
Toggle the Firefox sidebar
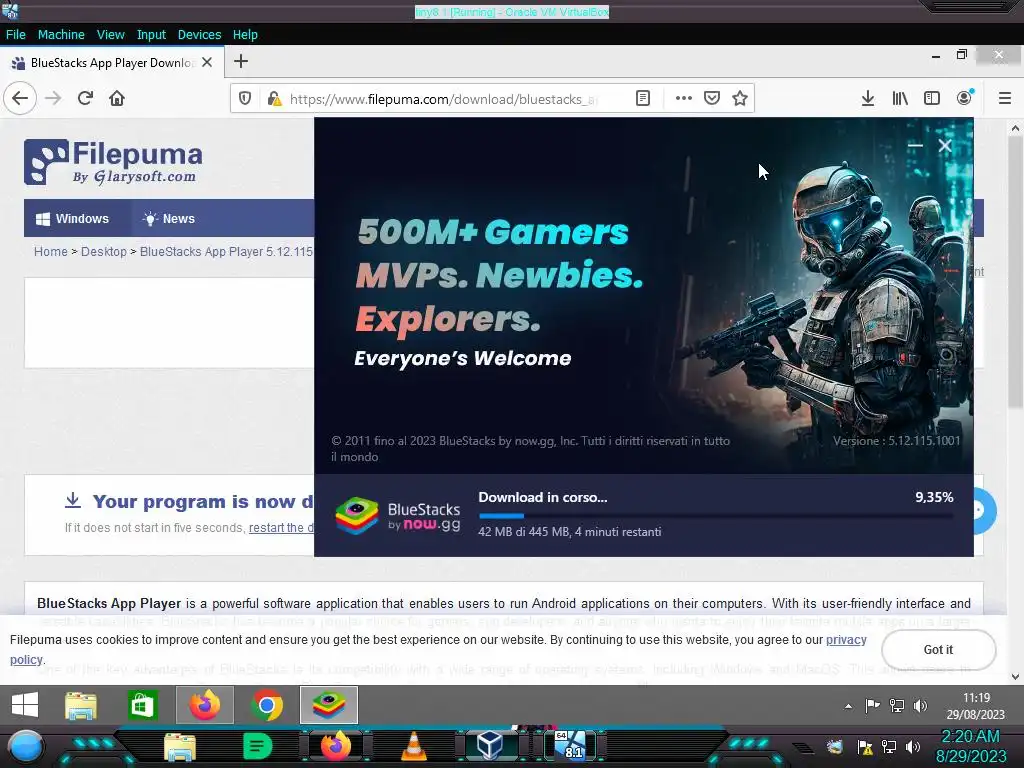pyautogui.click(x=932, y=99)
